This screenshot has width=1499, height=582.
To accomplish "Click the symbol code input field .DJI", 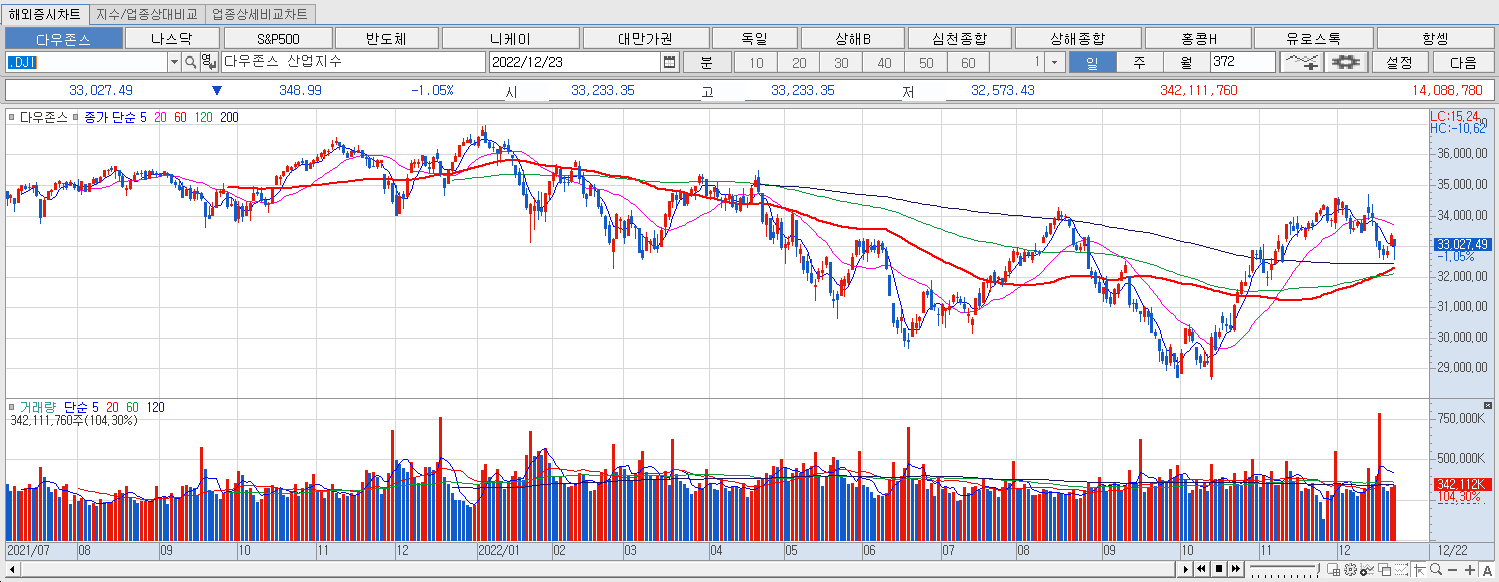I will (86, 62).
